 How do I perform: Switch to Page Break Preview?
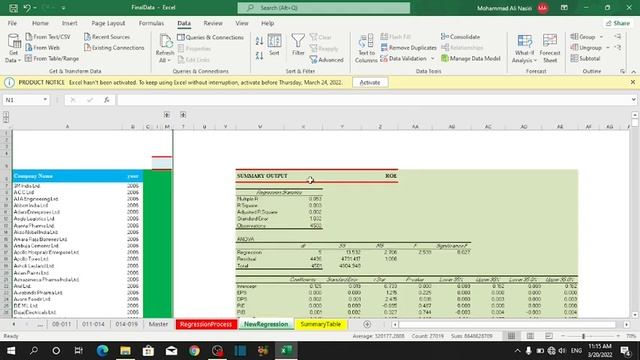549,336
